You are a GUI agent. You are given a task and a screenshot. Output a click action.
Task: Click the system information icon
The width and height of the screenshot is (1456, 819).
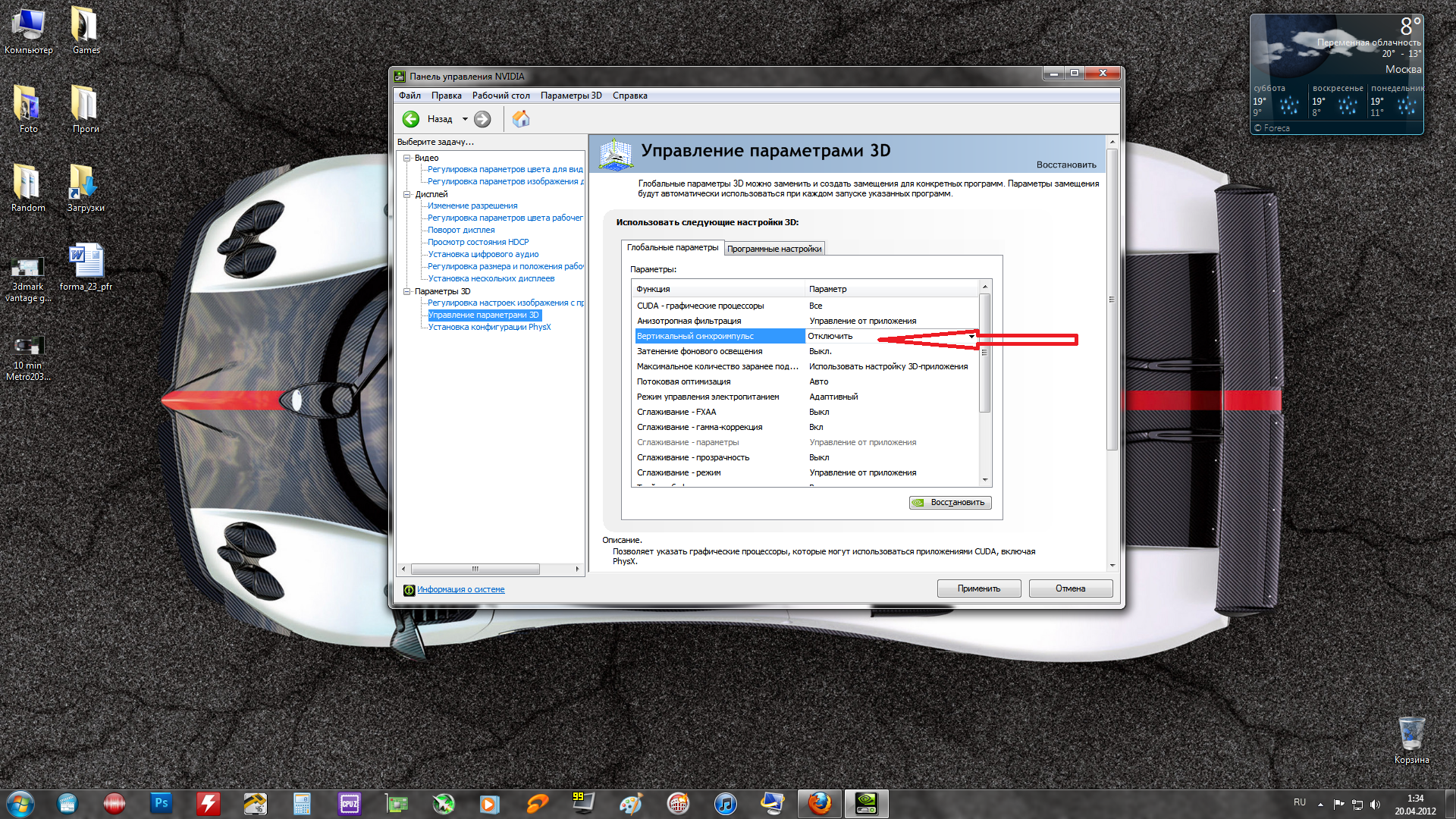(409, 590)
